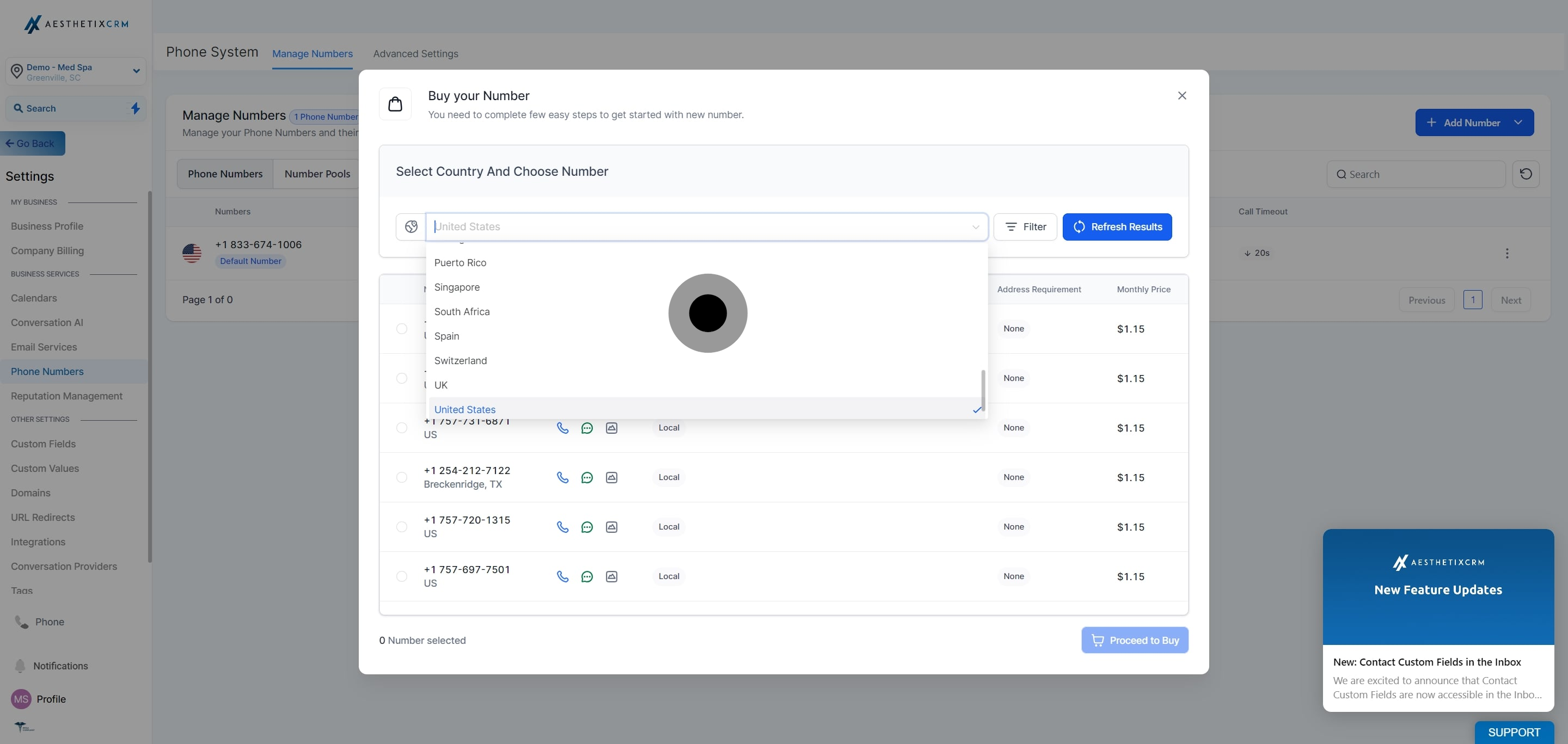The image size is (1568, 744).
Task: Click the Filter button
Action: click(x=1025, y=227)
